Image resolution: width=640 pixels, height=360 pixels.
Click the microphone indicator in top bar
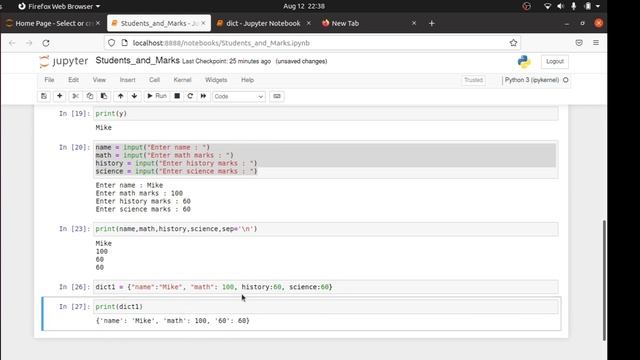[573, 6]
